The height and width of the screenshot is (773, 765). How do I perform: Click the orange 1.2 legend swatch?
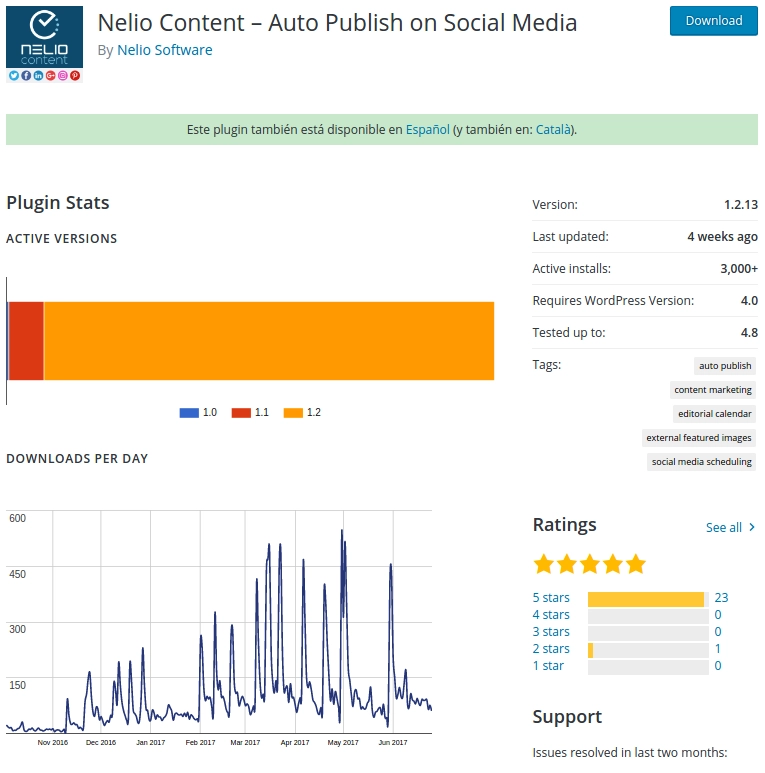click(293, 413)
